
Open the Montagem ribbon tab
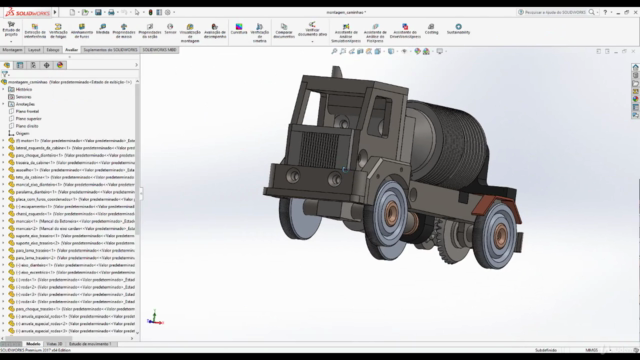12,50
